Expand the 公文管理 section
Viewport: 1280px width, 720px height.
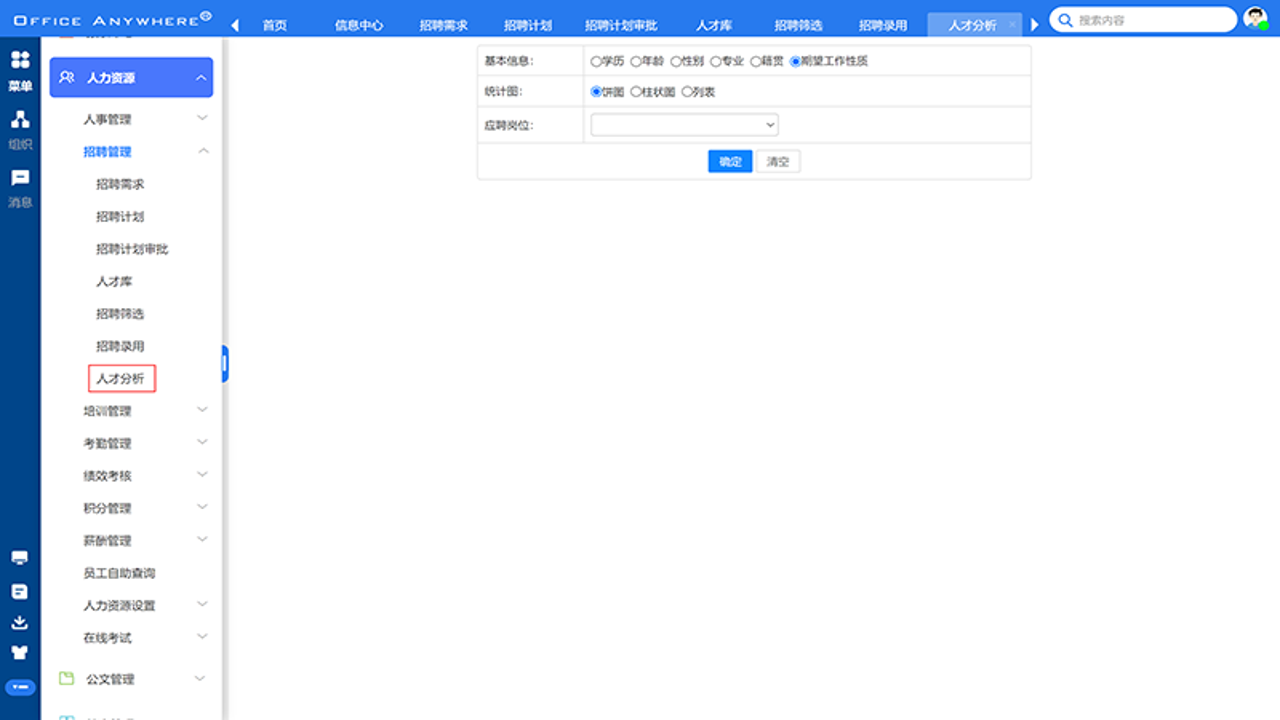click(x=200, y=678)
